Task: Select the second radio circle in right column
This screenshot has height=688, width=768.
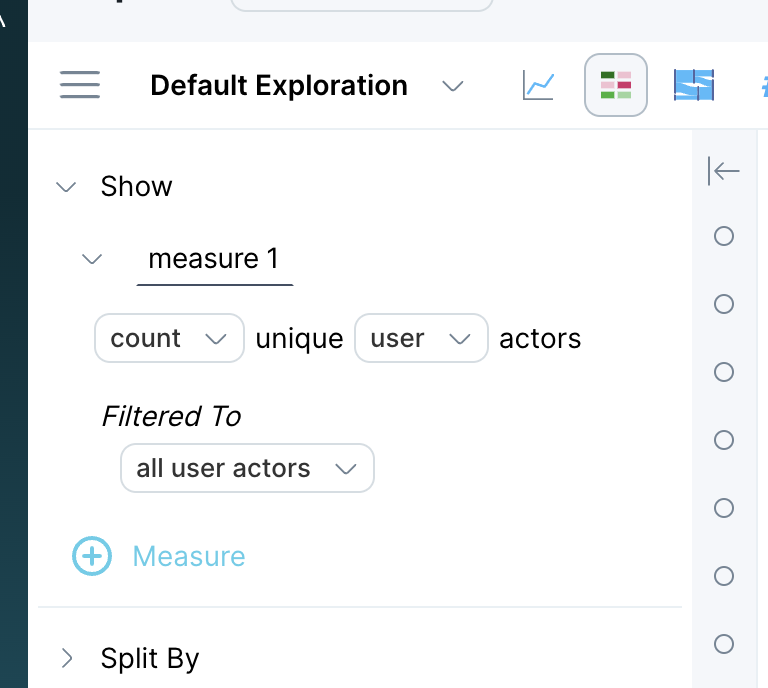Action: pyautogui.click(x=723, y=304)
